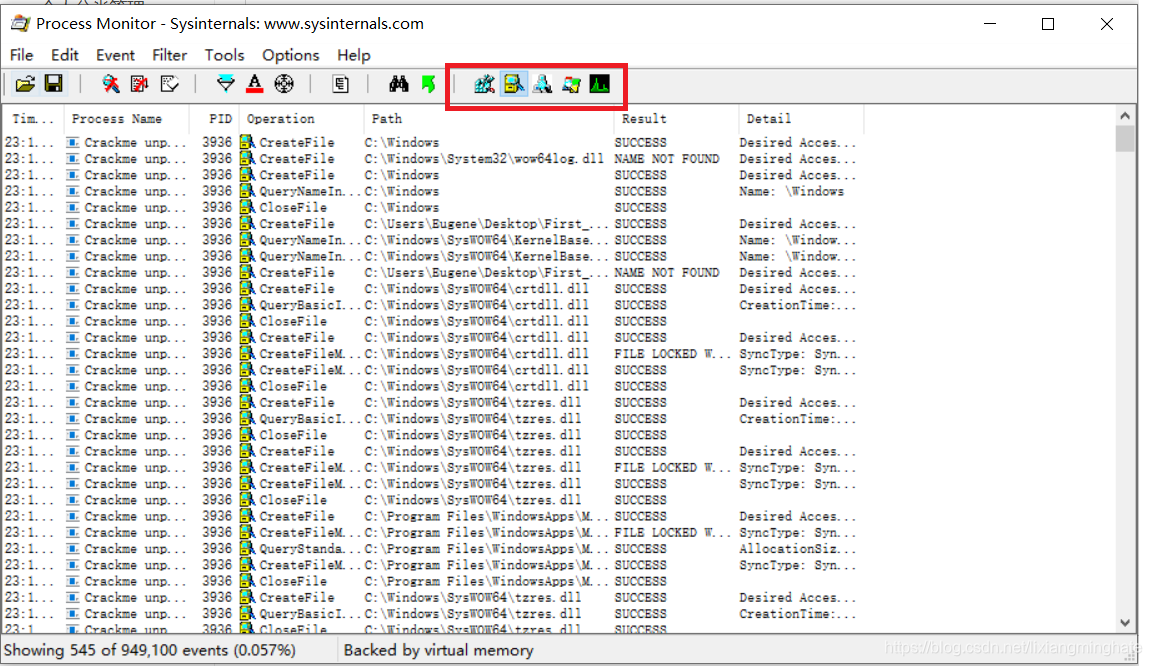Sort by the Time column header
The height and width of the screenshot is (666, 1152).
[33, 118]
